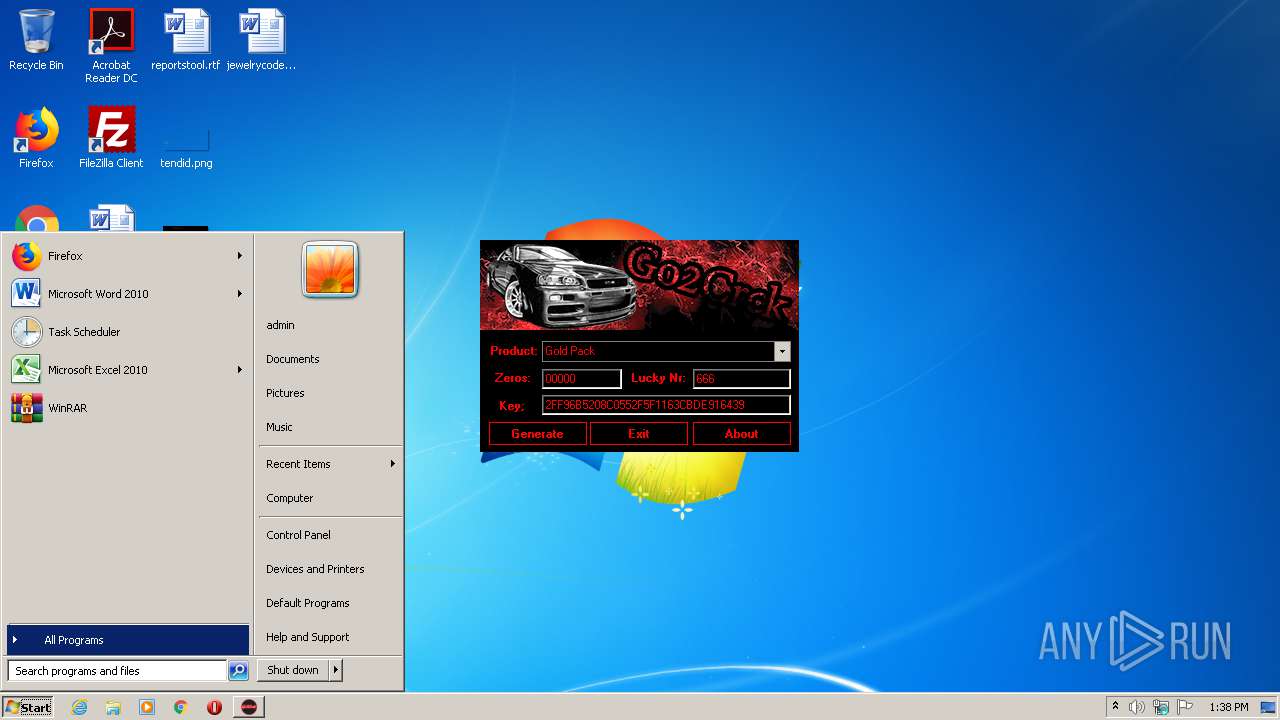Viewport: 1280px width, 720px height.
Task: Click the Zeros input field
Action: pos(582,379)
